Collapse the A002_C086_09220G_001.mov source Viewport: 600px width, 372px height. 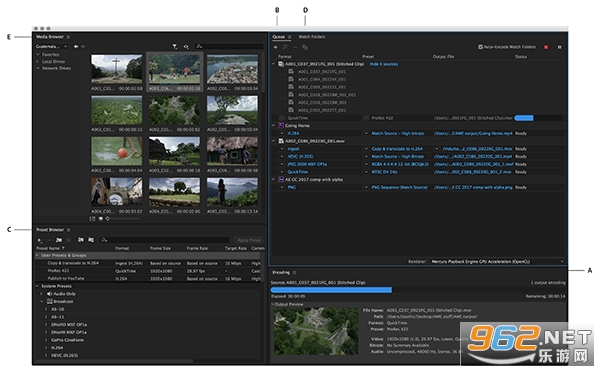click(x=274, y=141)
